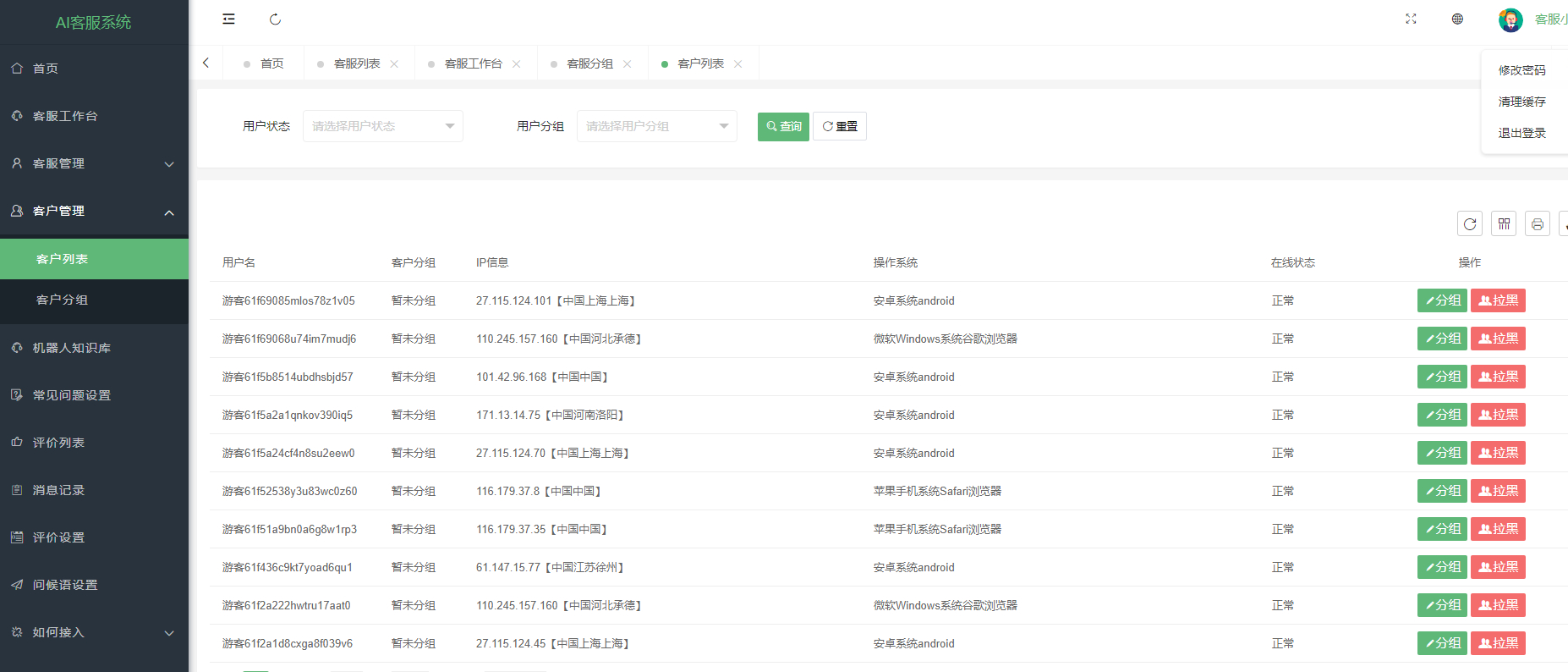Refresh the table with the reload icon
This screenshot has height=672, width=1568.
[x=1470, y=223]
